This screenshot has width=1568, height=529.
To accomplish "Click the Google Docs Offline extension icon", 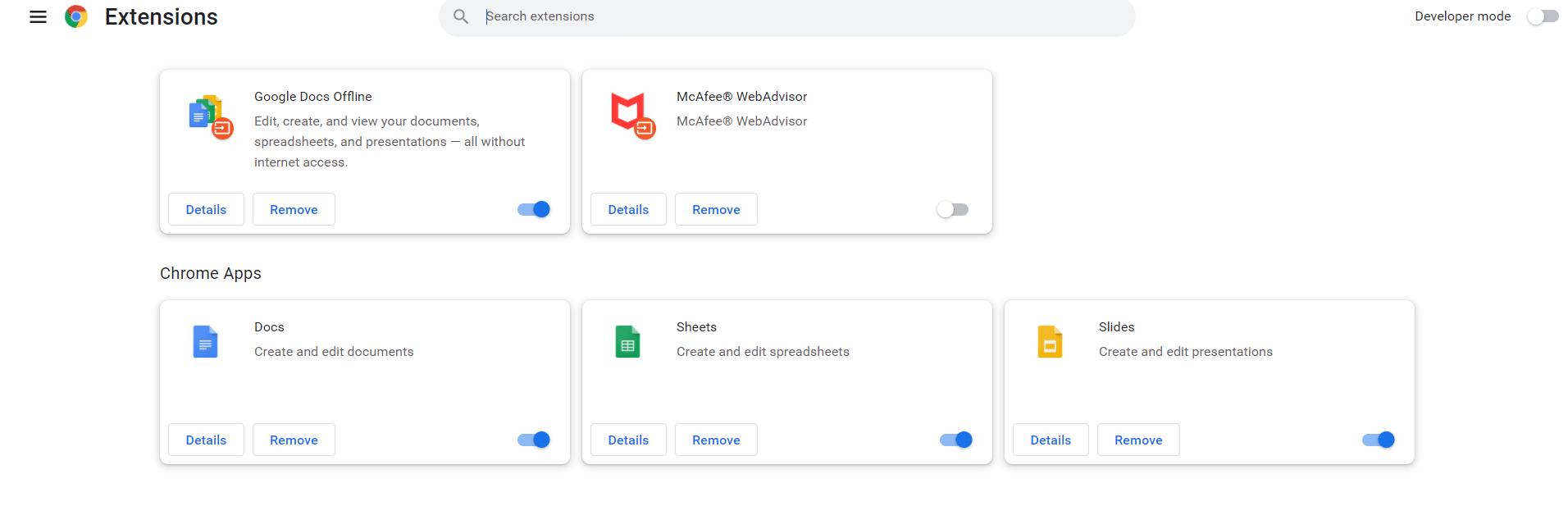I will click(211, 116).
